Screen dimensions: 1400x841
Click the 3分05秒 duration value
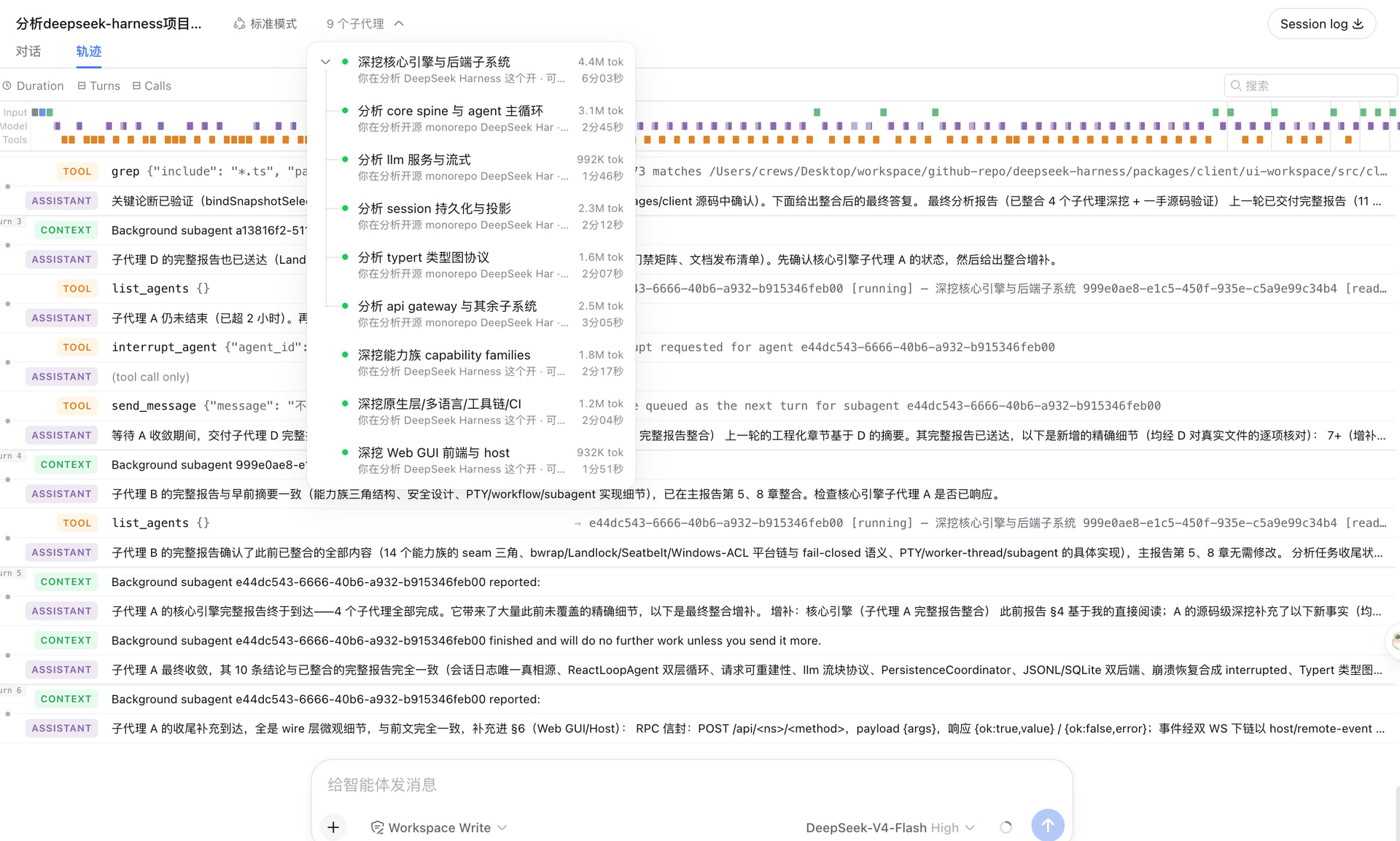point(602,323)
